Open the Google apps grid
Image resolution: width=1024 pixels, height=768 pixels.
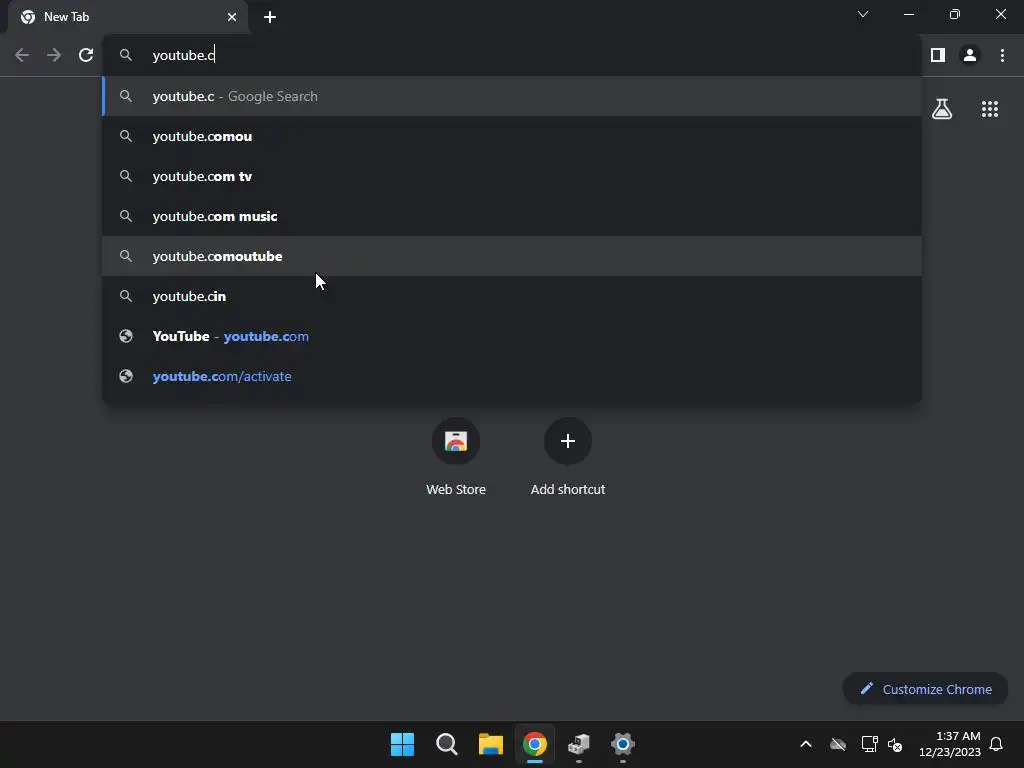tap(990, 109)
